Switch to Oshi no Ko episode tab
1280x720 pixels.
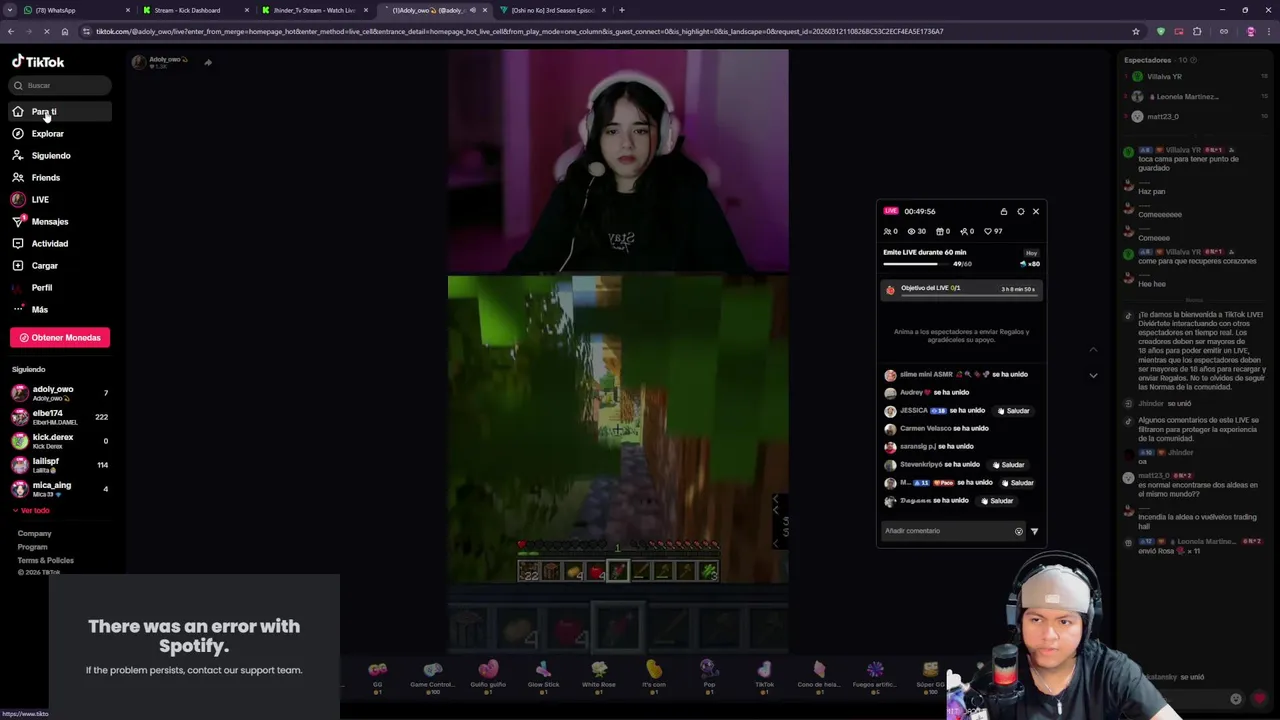553,10
